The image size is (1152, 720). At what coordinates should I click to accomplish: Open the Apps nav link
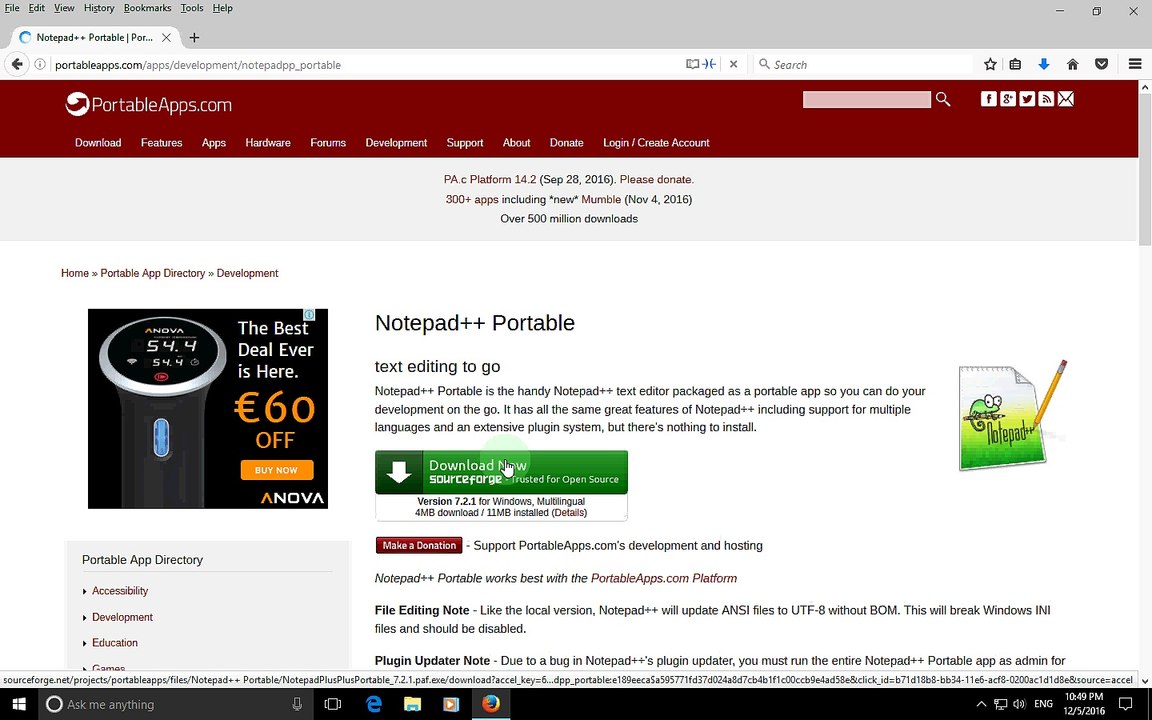point(214,143)
